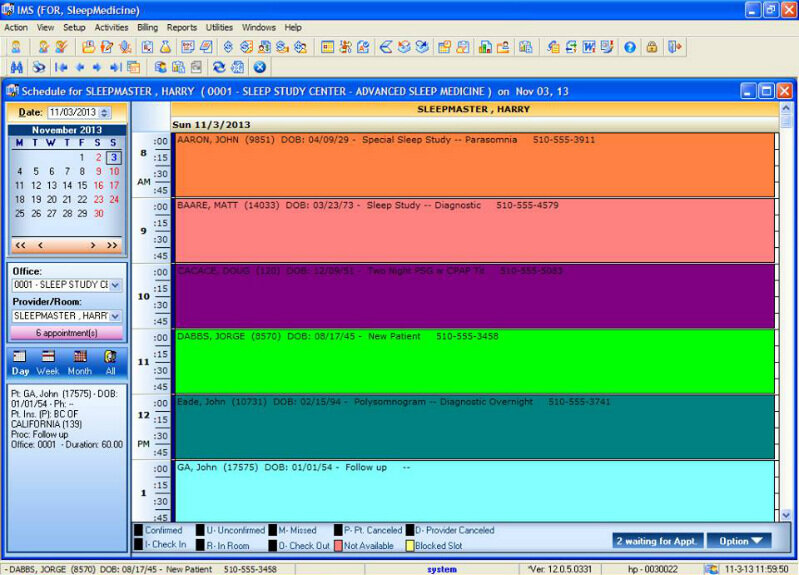Open the Provider/Room dropdown

pyautogui.click(x=115, y=315)
